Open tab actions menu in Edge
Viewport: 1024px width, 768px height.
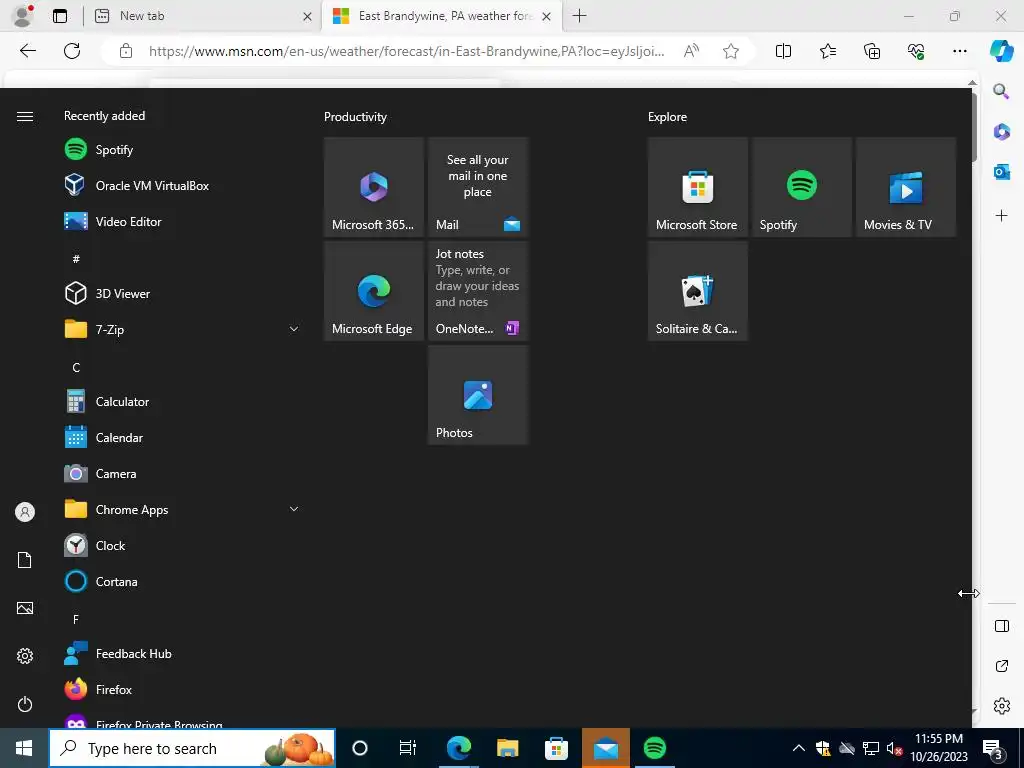pos(60,16)
